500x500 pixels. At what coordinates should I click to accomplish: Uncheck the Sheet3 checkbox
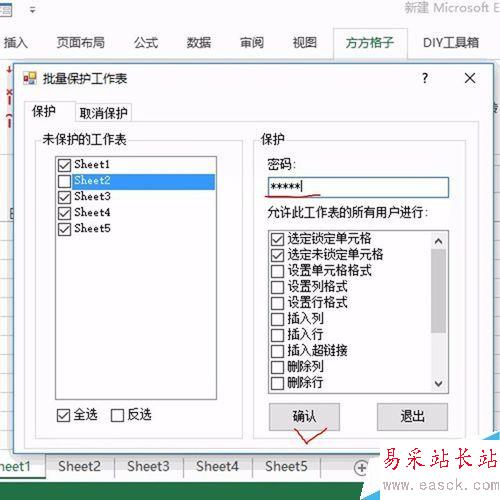coord(64,197)
